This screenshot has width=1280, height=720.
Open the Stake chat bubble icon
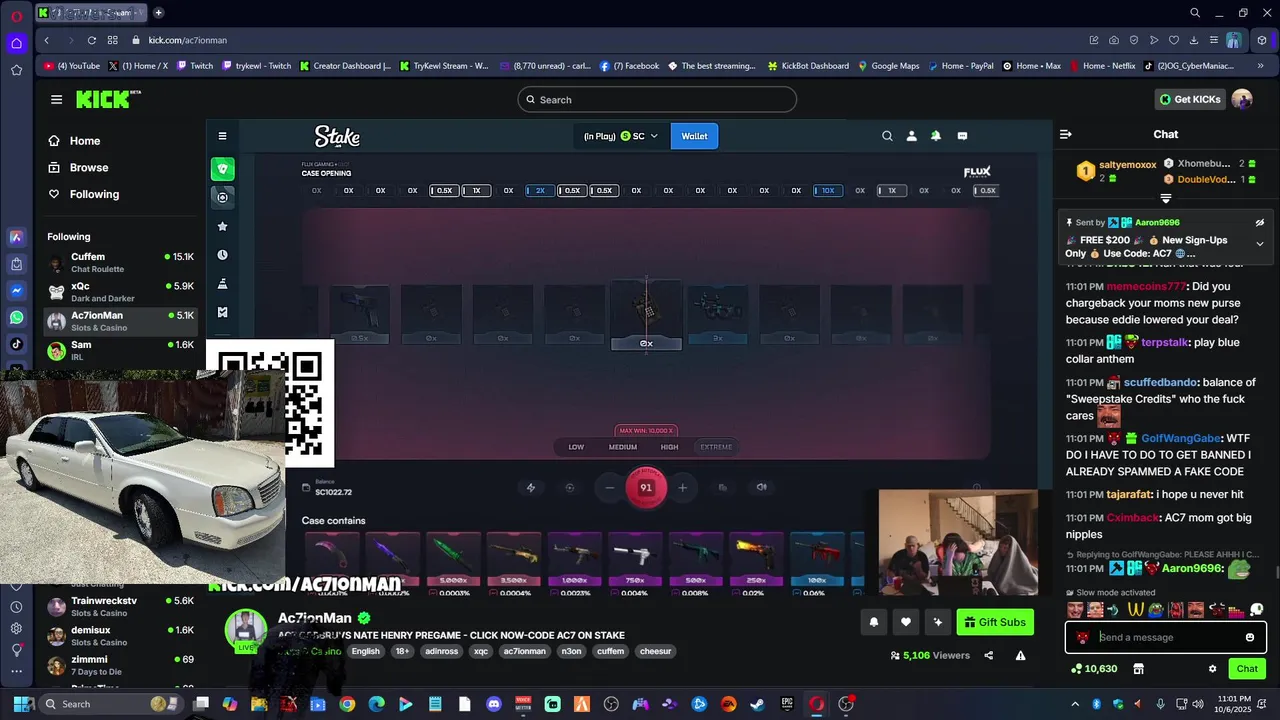coord(962,136)
